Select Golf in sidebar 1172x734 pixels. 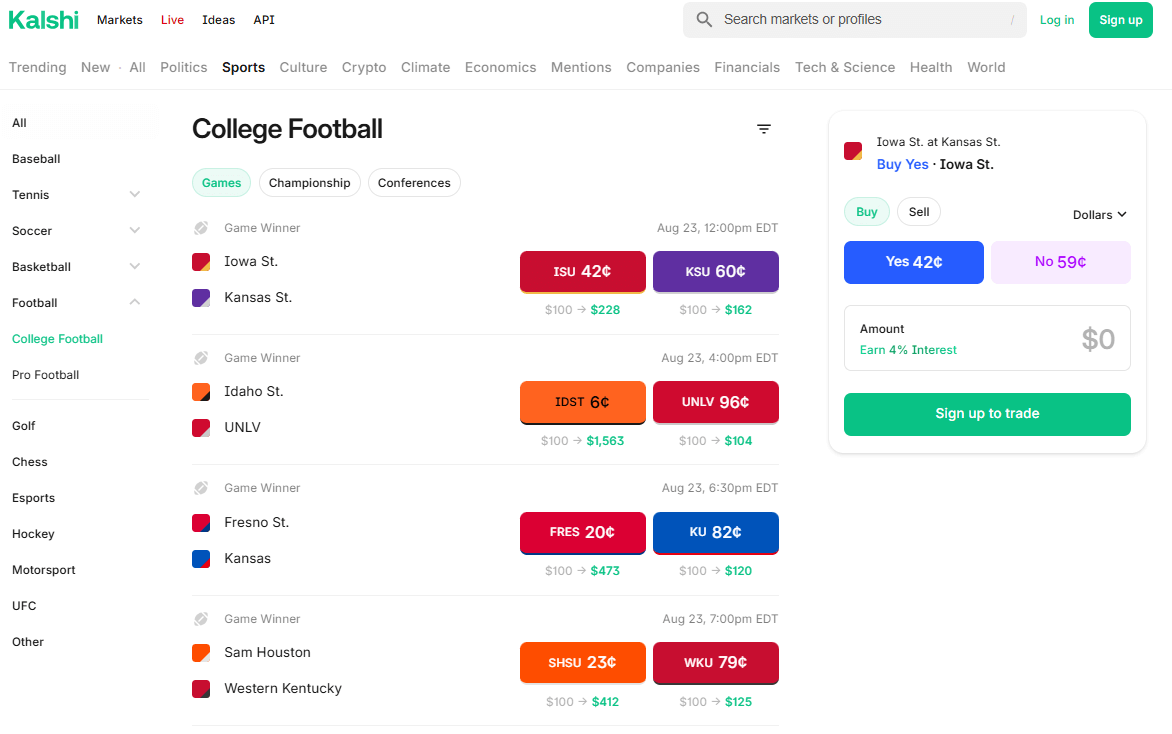pos(23,426)
